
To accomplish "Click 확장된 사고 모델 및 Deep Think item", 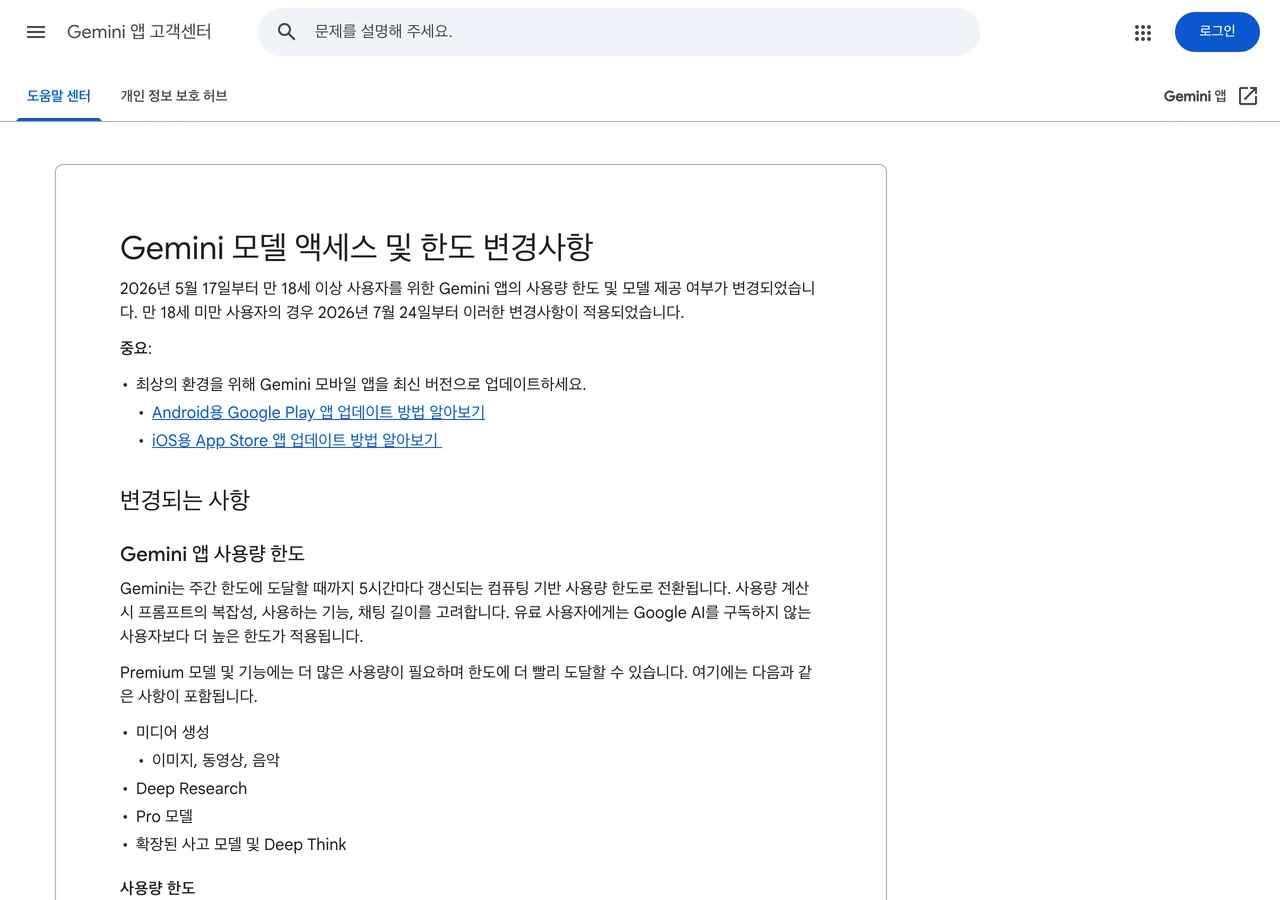I will click(241, 844).
